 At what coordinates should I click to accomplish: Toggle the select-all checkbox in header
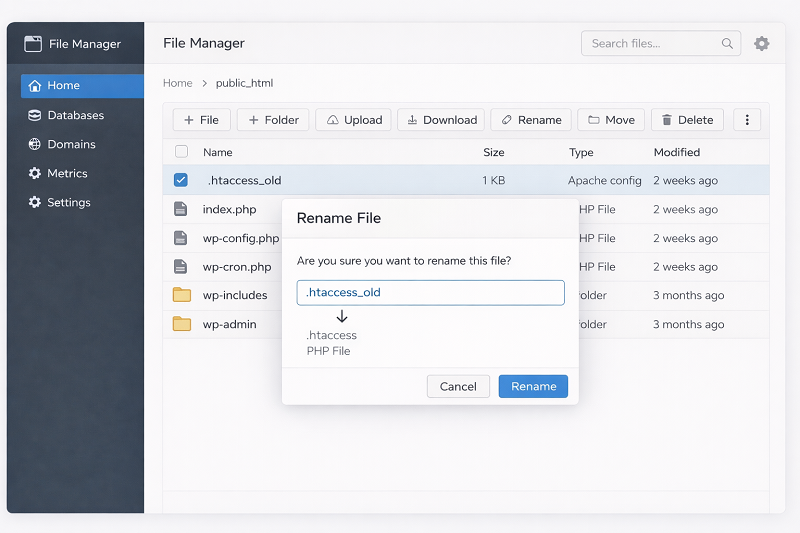(181, 151)
